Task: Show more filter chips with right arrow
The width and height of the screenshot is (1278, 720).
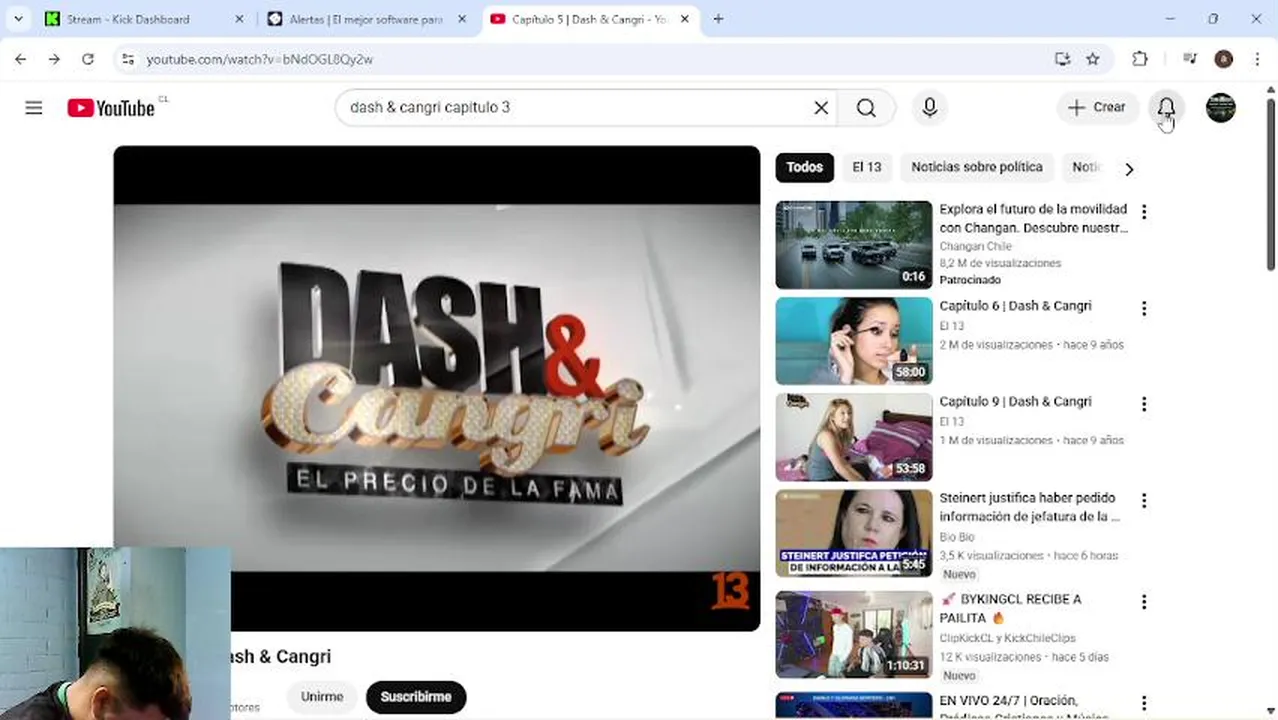Action: (x=1129, y=169)
